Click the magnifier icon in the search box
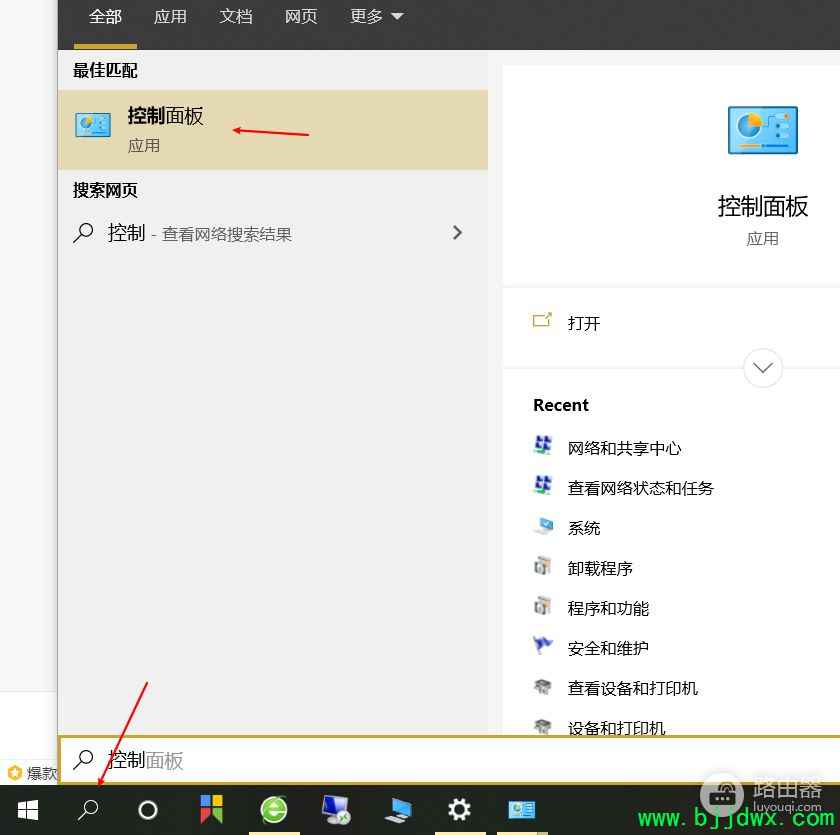The image size is (840, 835). click(83, 759)
